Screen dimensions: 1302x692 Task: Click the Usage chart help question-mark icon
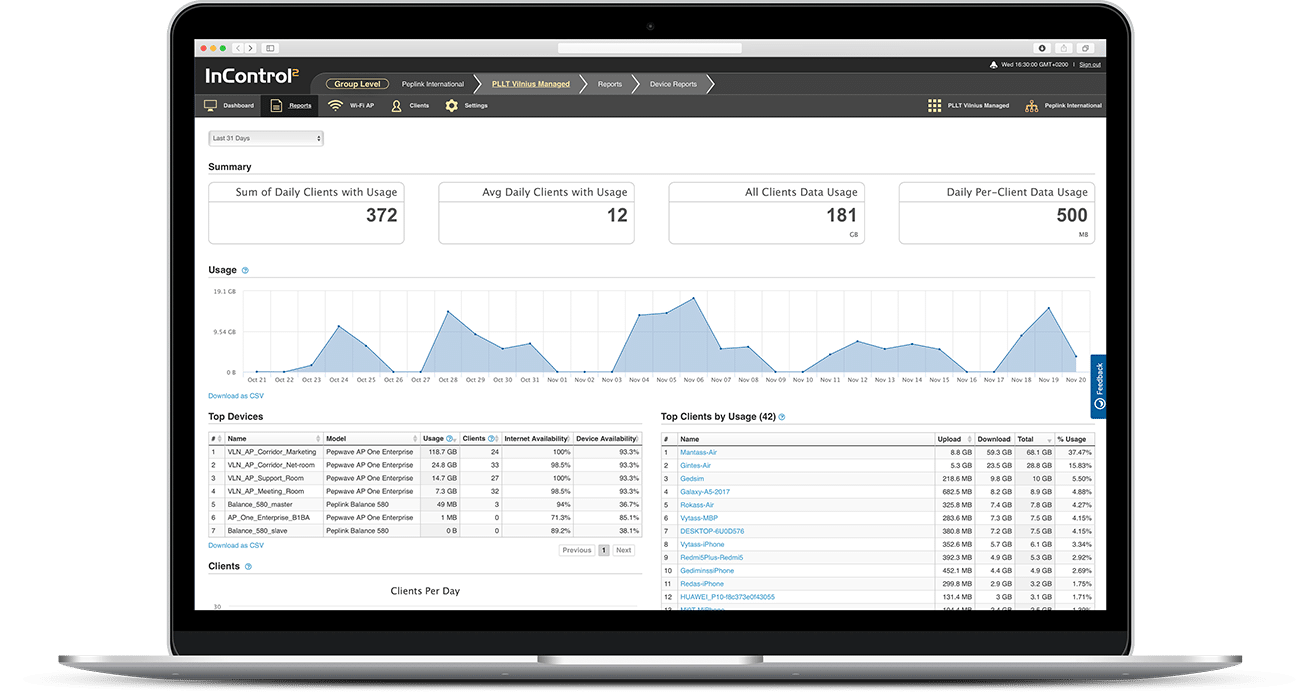[243, 269]
